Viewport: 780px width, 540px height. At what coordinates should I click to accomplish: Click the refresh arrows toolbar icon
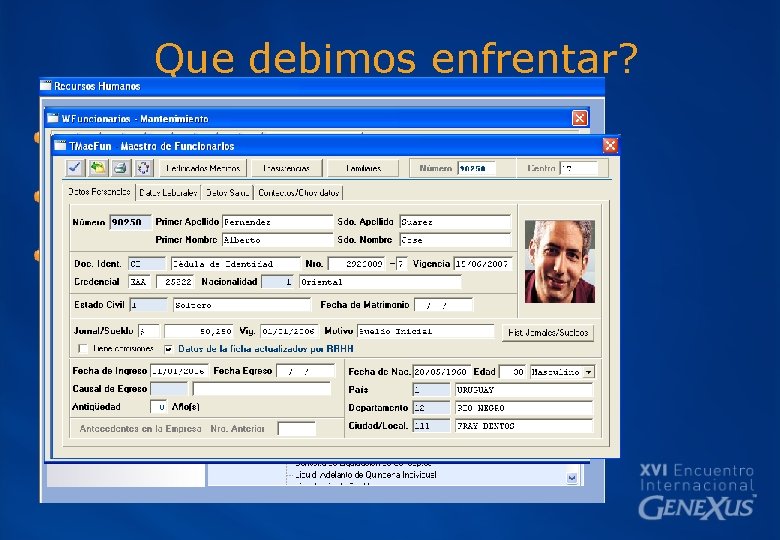click(x=143, y=168)
